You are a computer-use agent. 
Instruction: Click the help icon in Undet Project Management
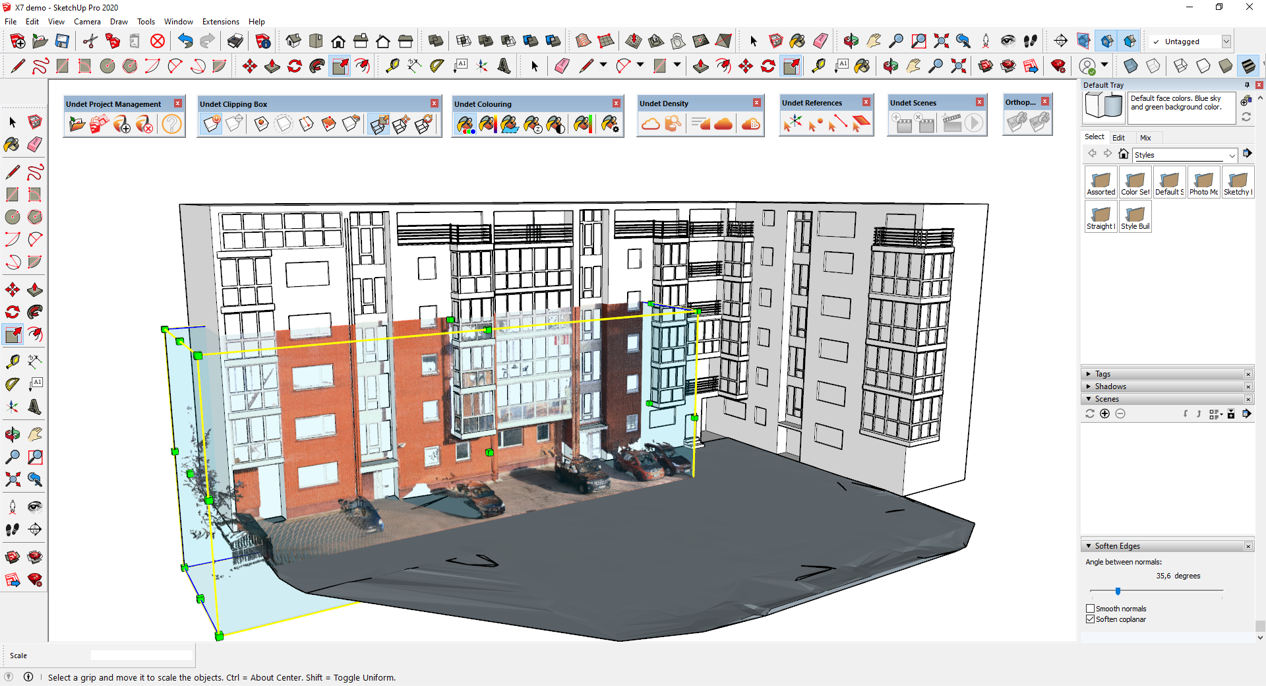(x=171, y=124)
